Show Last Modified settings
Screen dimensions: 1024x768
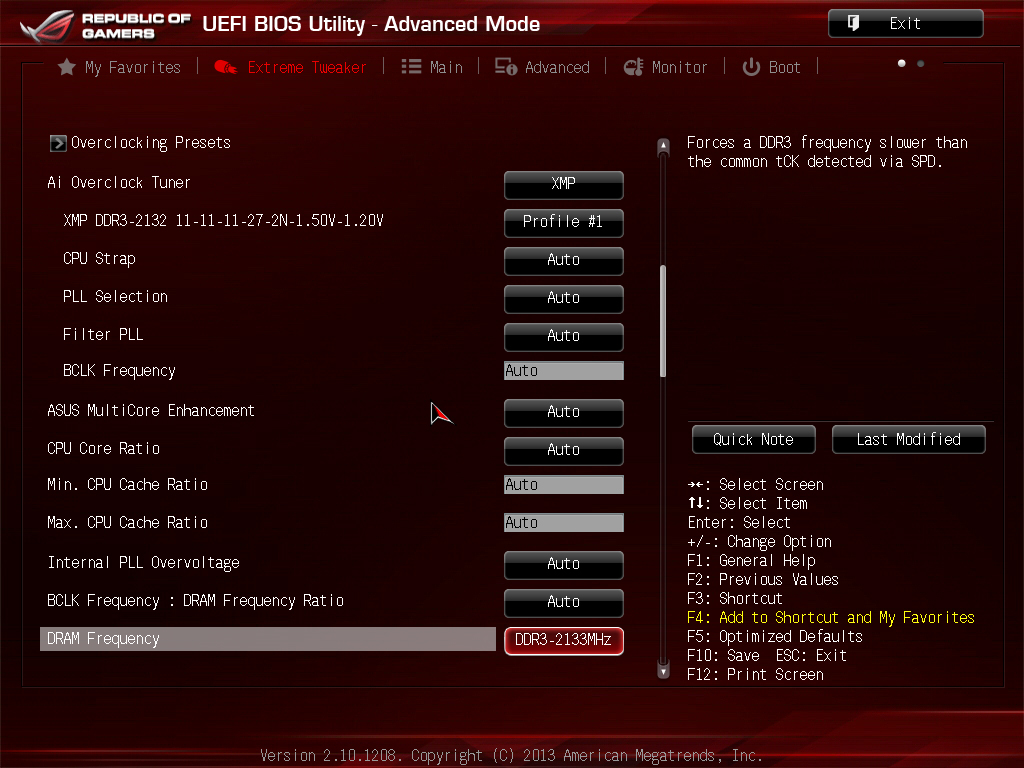point(908,440)
